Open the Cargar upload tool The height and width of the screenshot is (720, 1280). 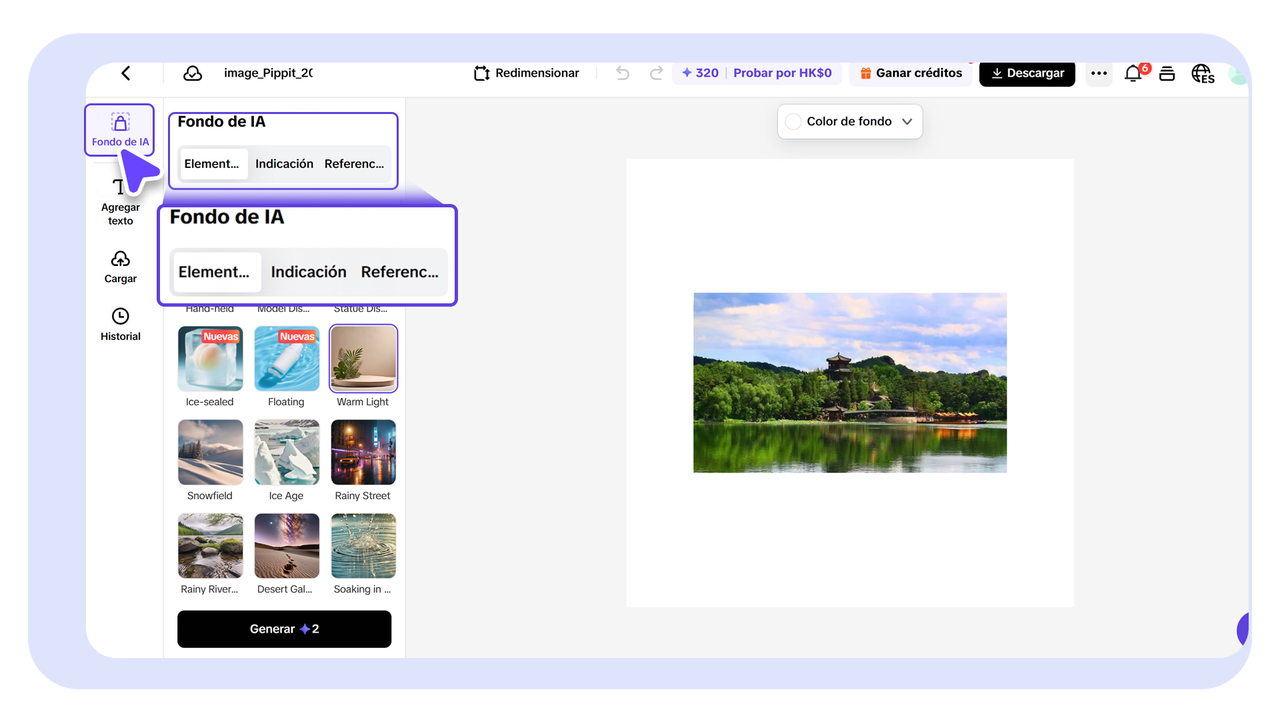120,267
